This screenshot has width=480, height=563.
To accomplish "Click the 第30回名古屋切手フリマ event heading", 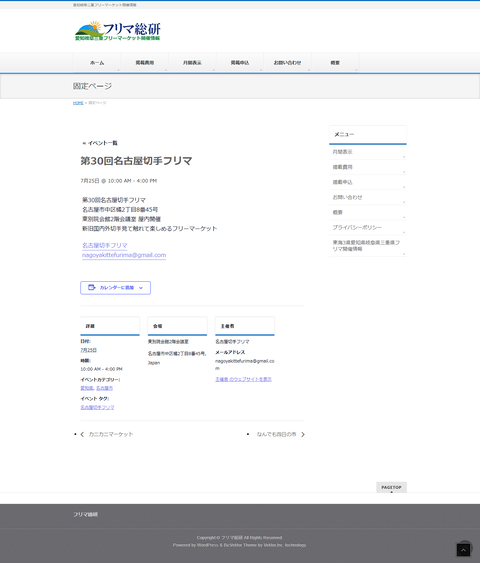I will (136, 160).
